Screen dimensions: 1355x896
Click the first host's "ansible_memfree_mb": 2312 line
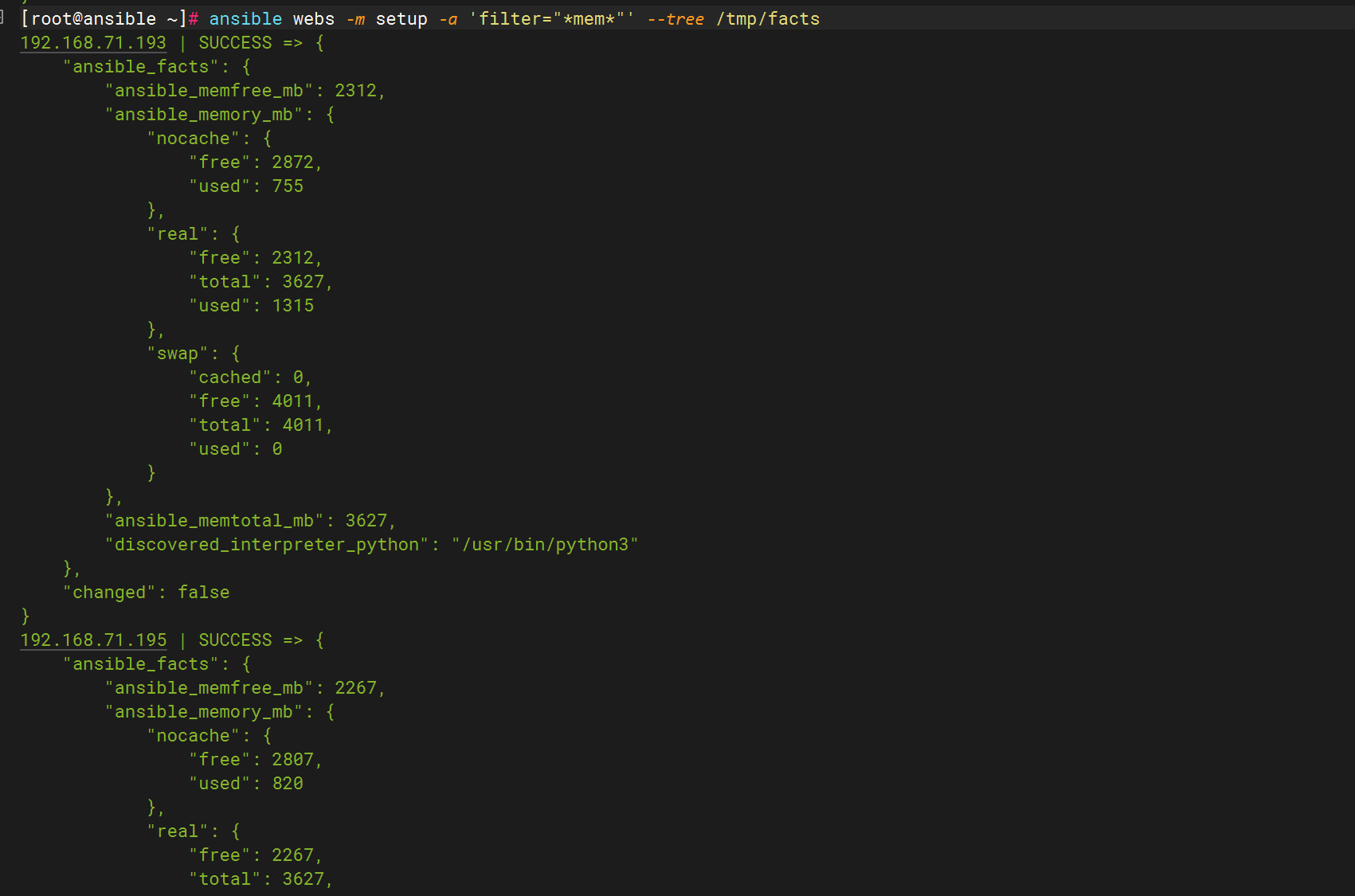click(245, 91)
